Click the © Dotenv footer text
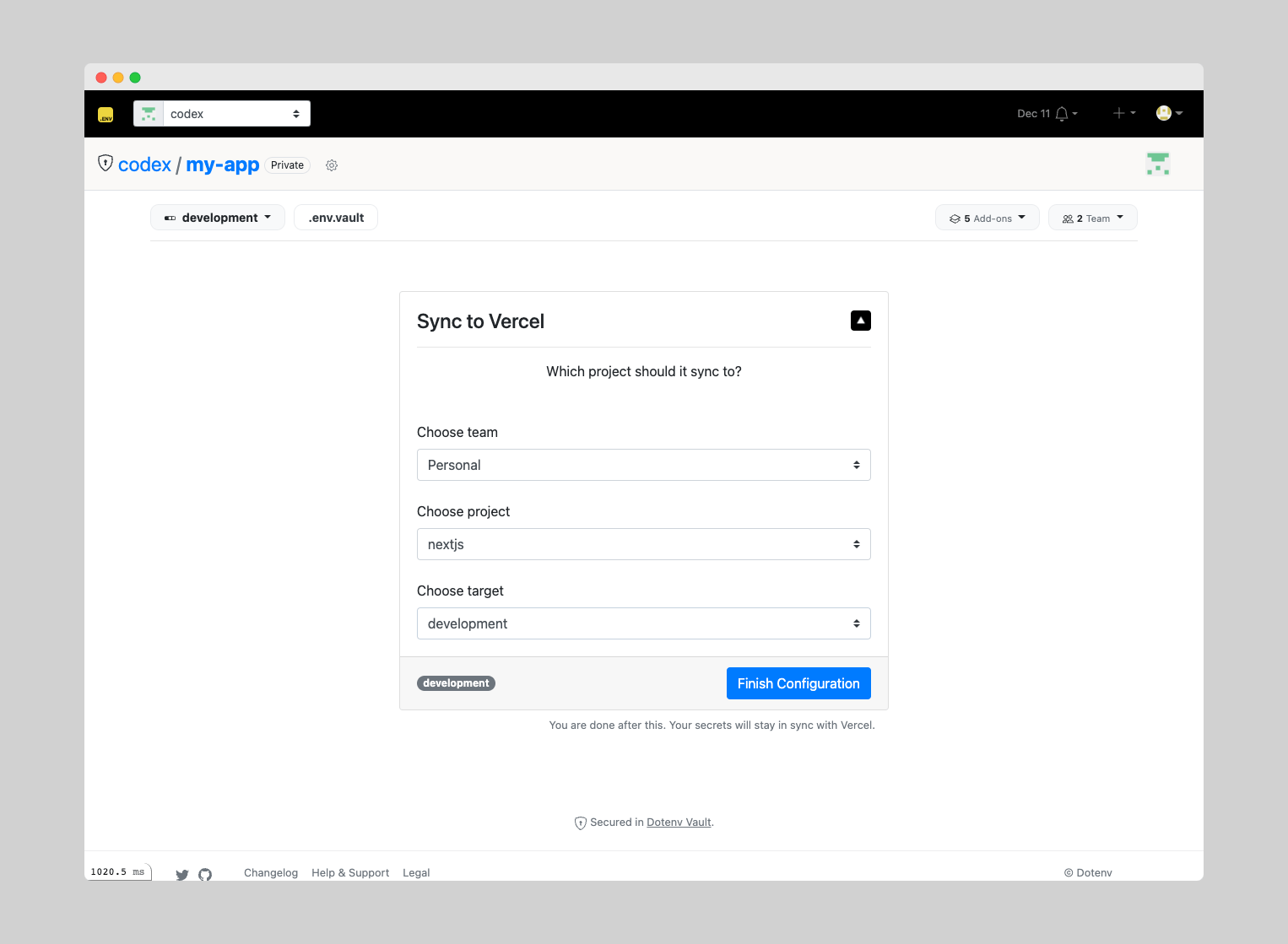 tap(1088, 873)
